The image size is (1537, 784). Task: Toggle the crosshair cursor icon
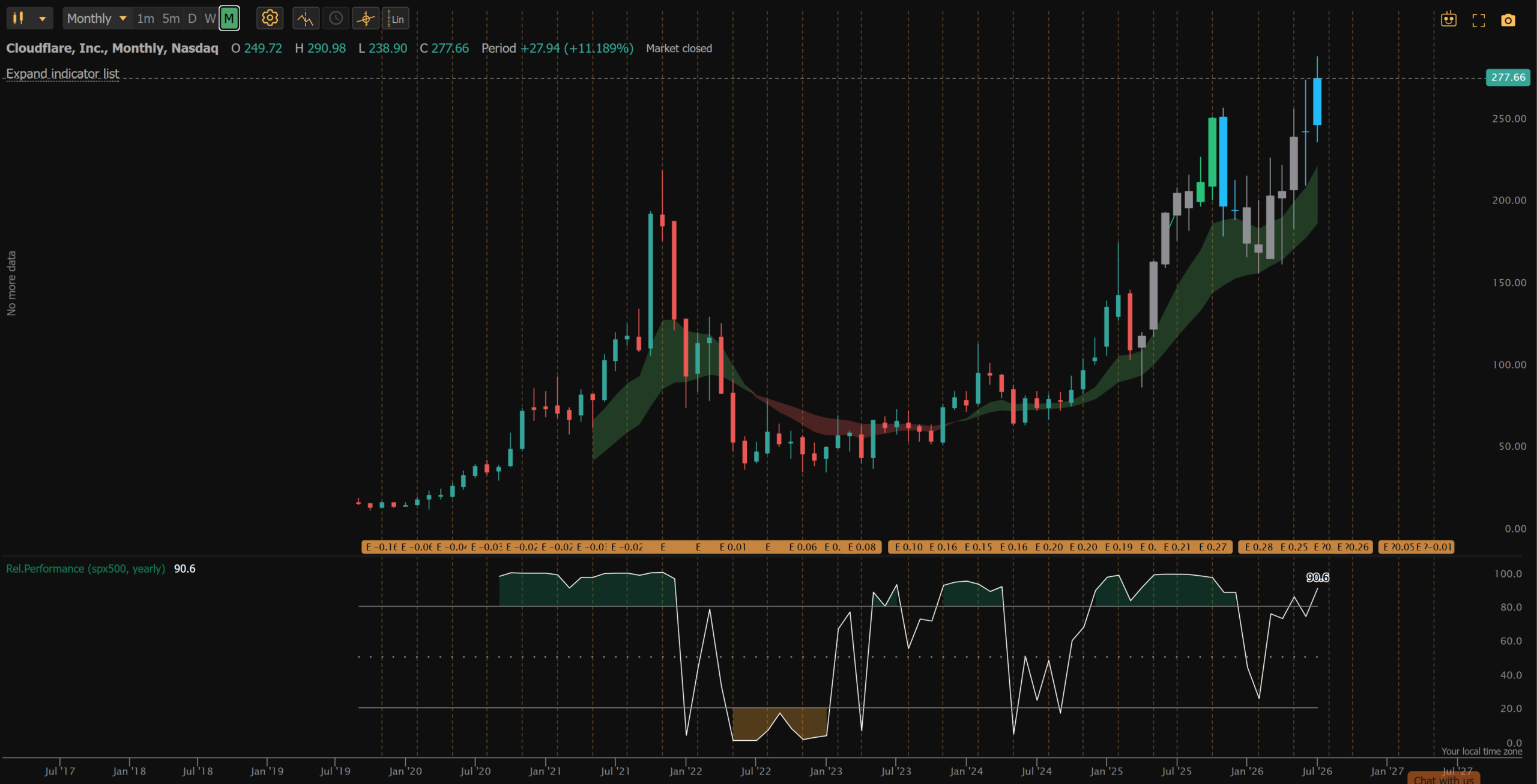[x=366, y=19]
